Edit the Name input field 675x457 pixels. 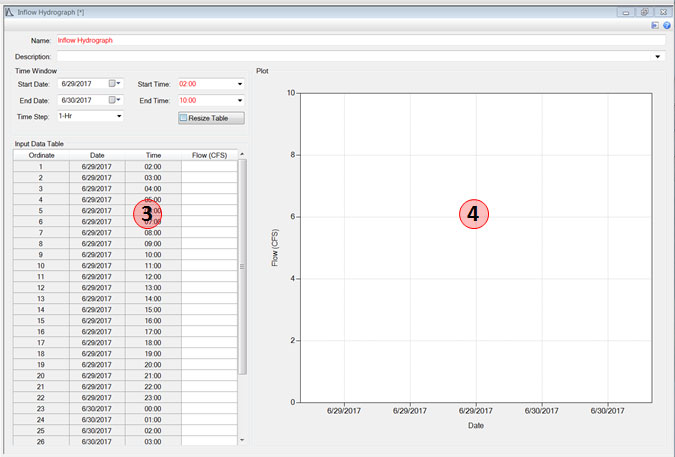tap(361, 40)
